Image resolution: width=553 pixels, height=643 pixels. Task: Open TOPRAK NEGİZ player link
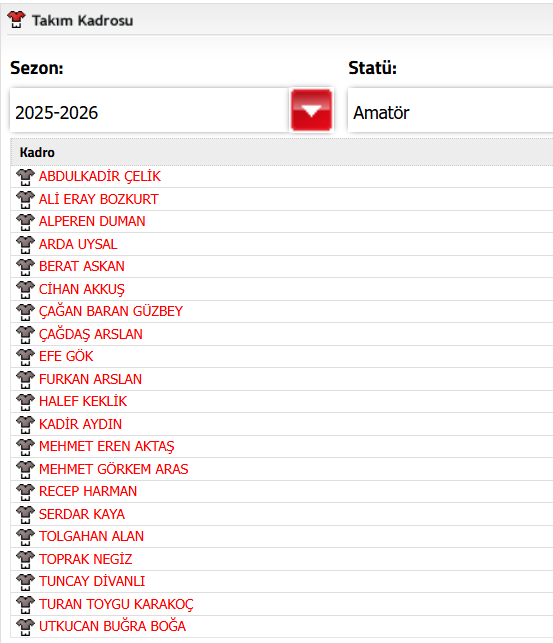point(85,559)
